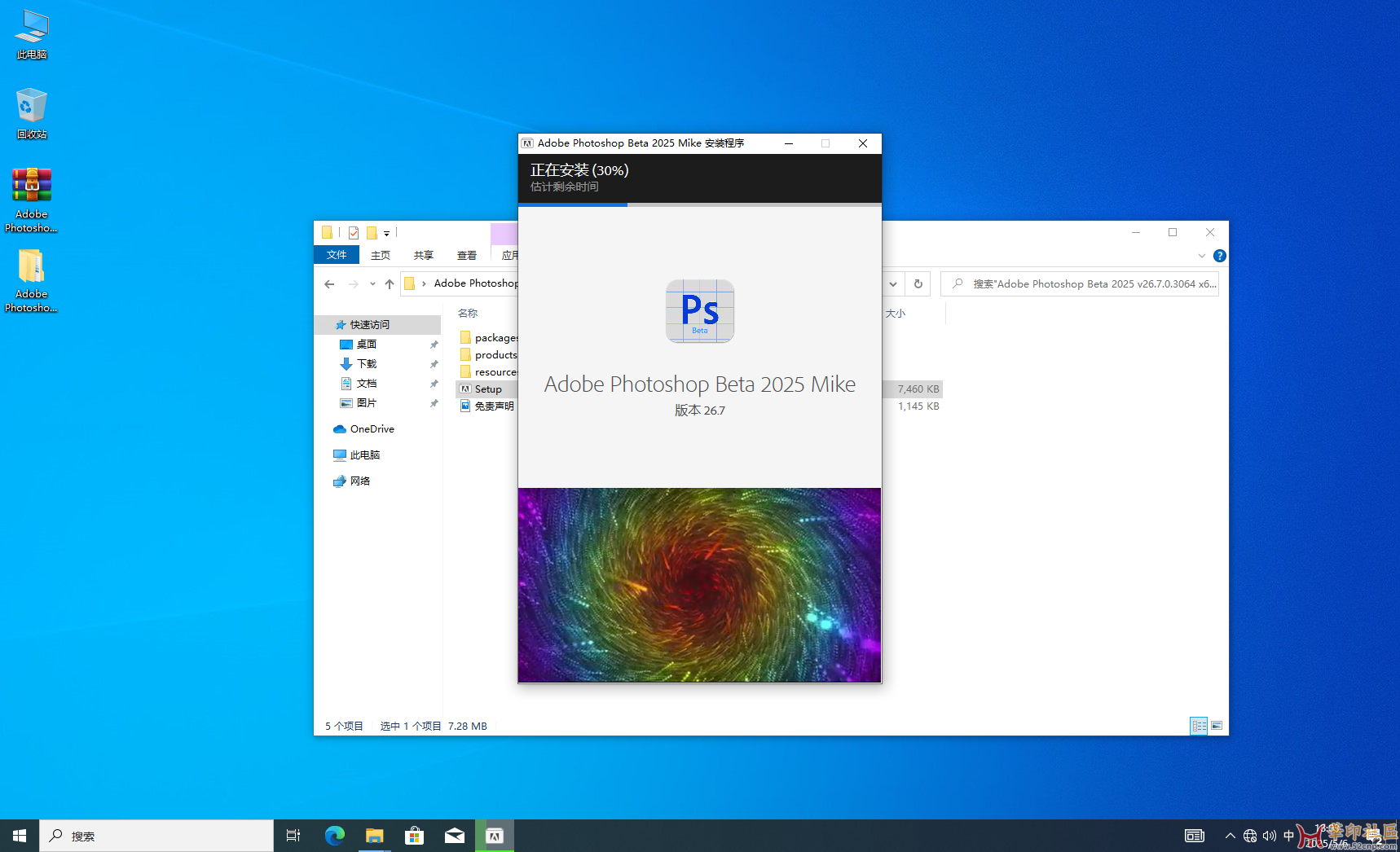Switch Explorer to large icons view
The height and width of the screenshot is (852, 1400).
click(x=1217, y=726)
